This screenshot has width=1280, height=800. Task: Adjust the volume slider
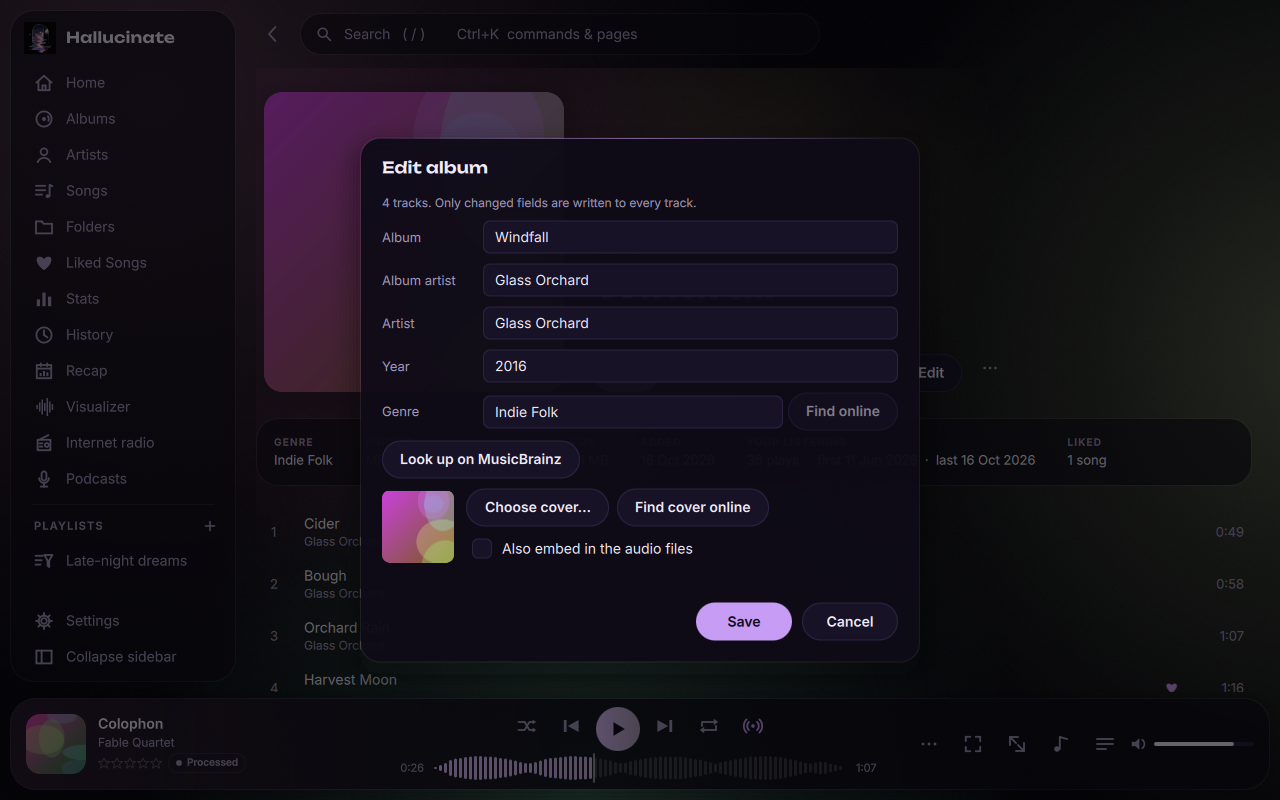(x=1204, y=744)
